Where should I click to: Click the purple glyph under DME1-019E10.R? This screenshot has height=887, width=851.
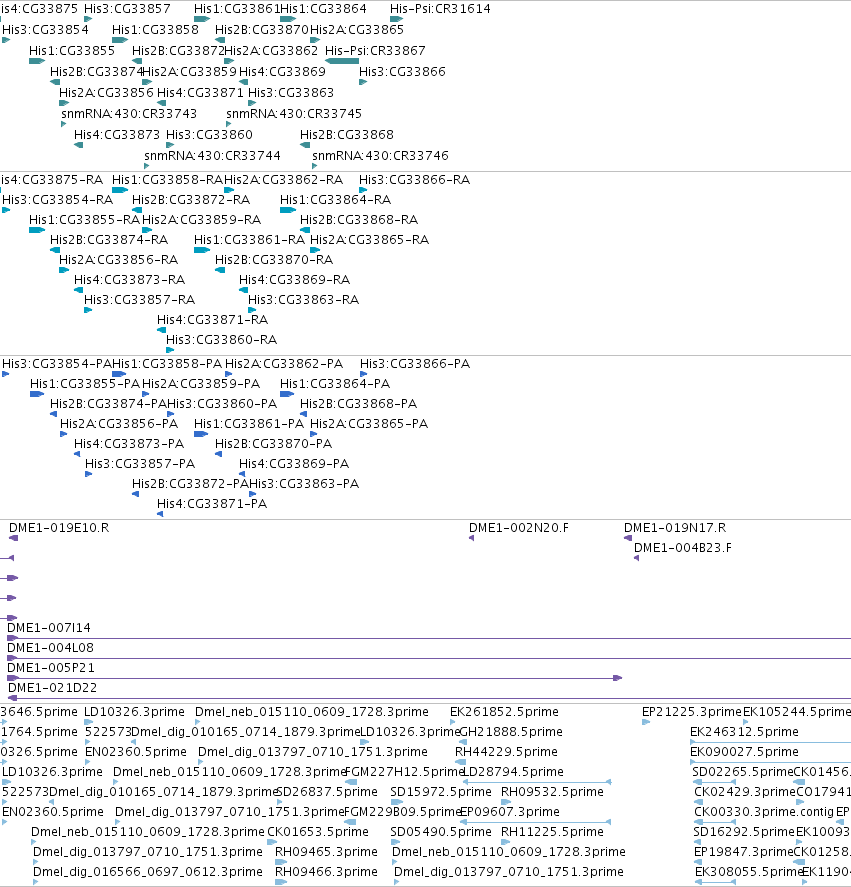click(x=13, y=538)
